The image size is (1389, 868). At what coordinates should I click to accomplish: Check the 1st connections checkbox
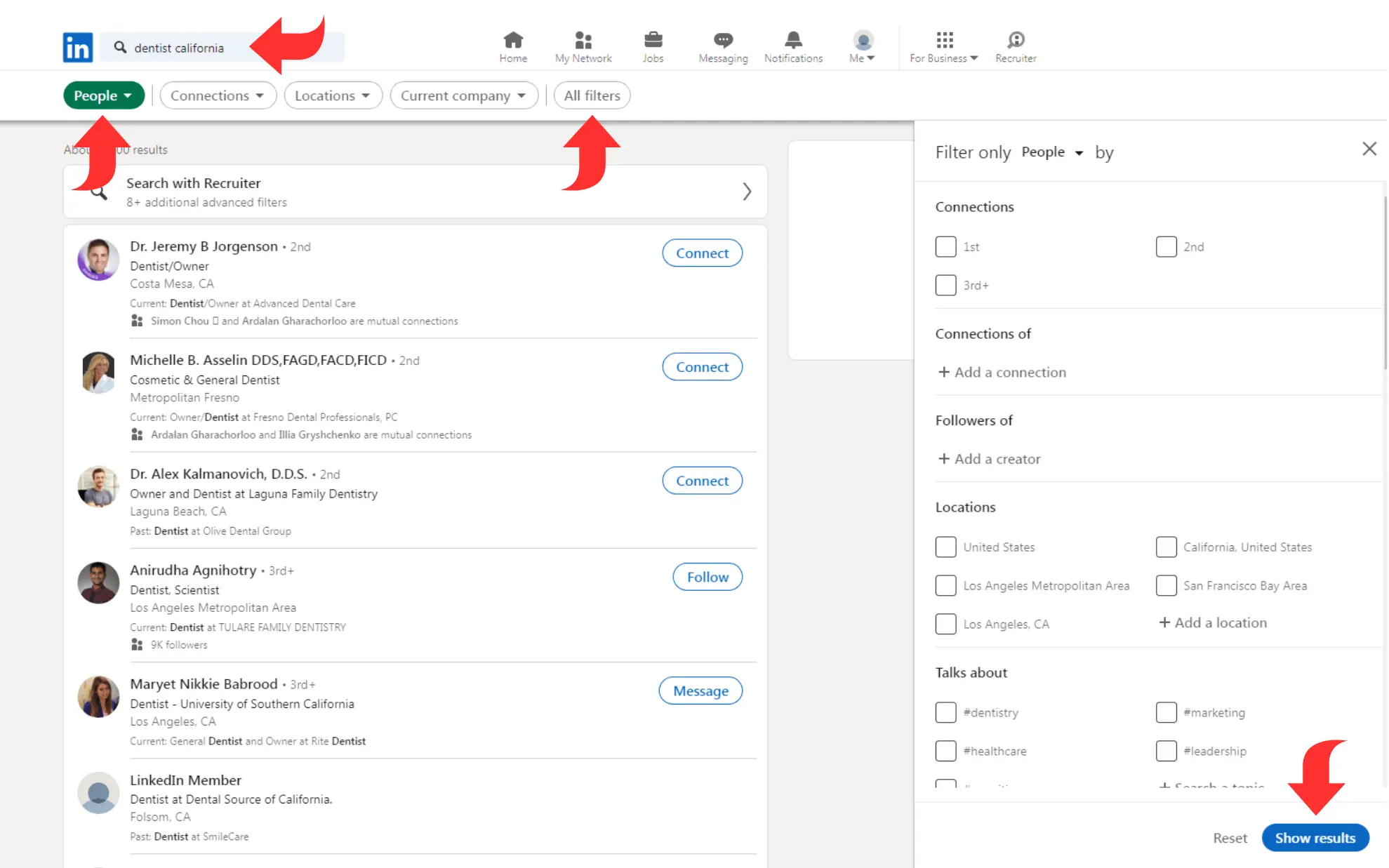[x=945, y=246]
